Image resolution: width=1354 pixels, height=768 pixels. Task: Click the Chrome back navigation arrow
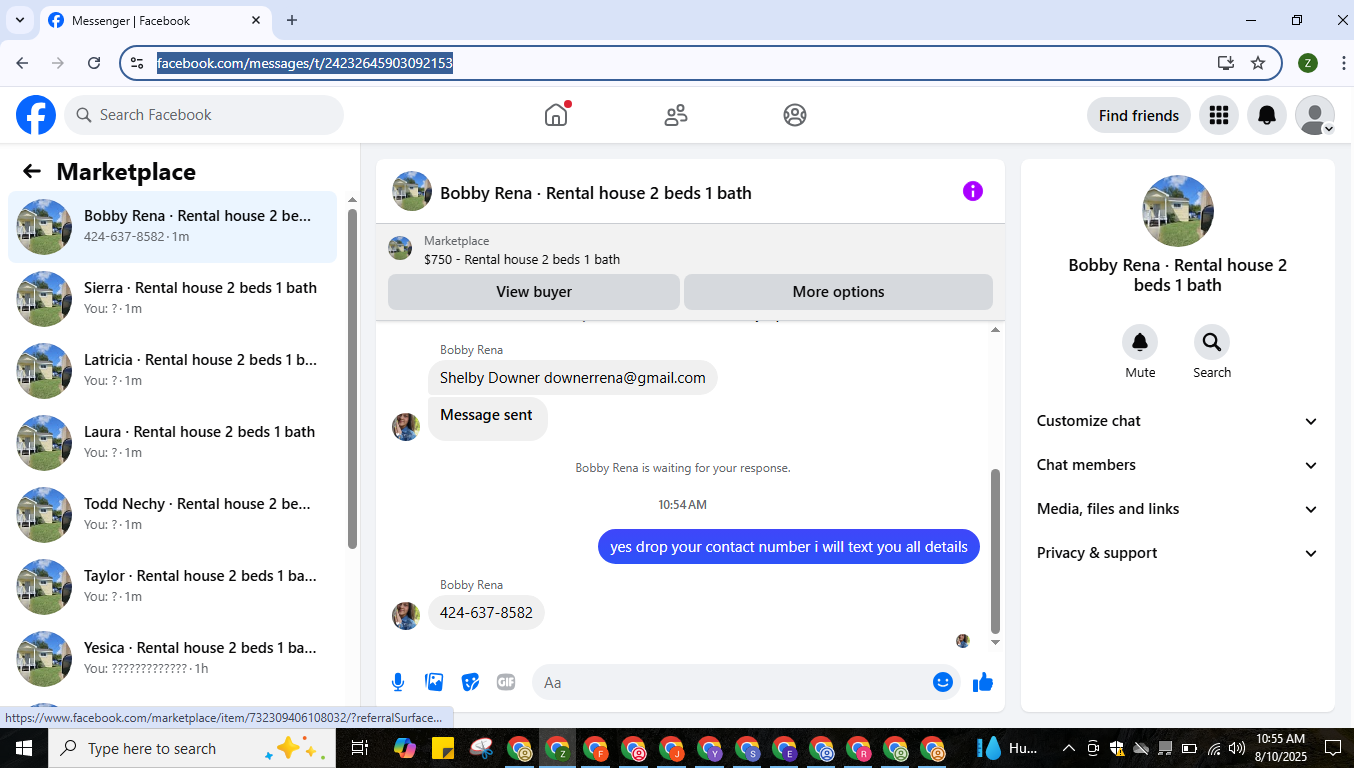22,62
